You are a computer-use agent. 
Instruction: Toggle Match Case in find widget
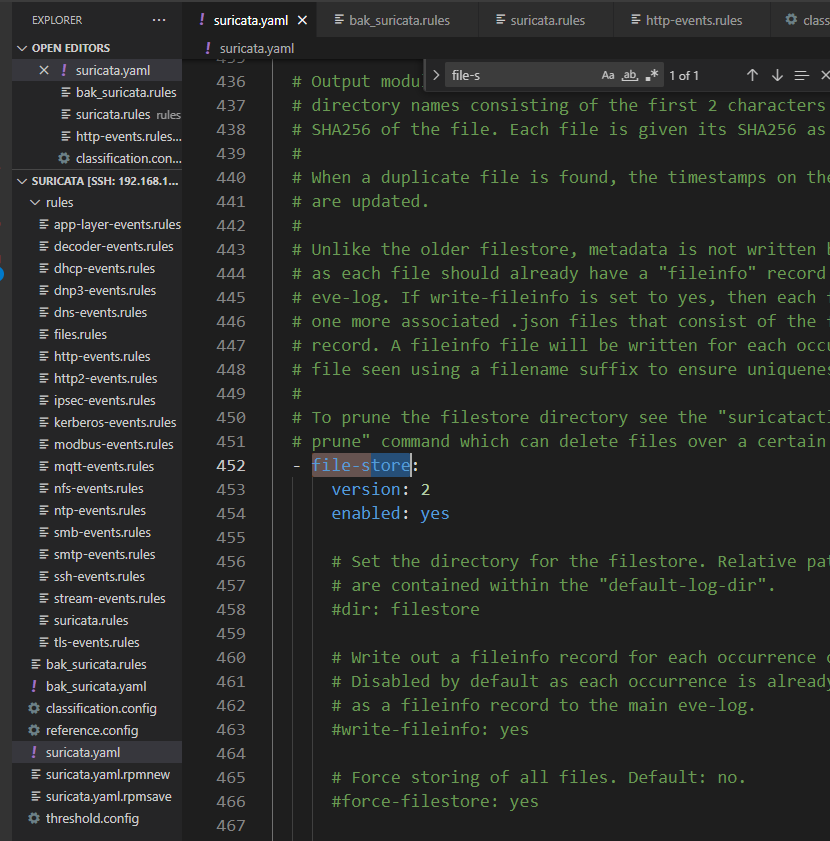point(607,76)
